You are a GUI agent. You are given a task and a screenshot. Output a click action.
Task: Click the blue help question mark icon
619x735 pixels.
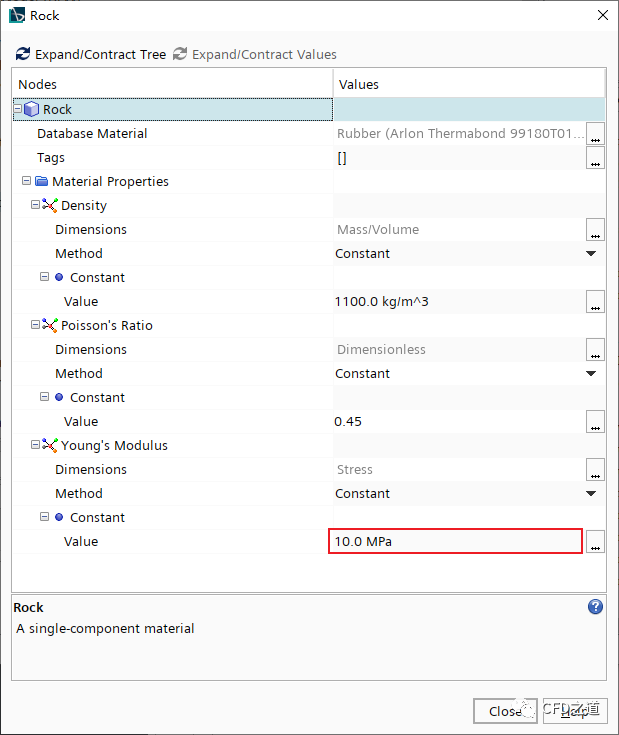595,607
